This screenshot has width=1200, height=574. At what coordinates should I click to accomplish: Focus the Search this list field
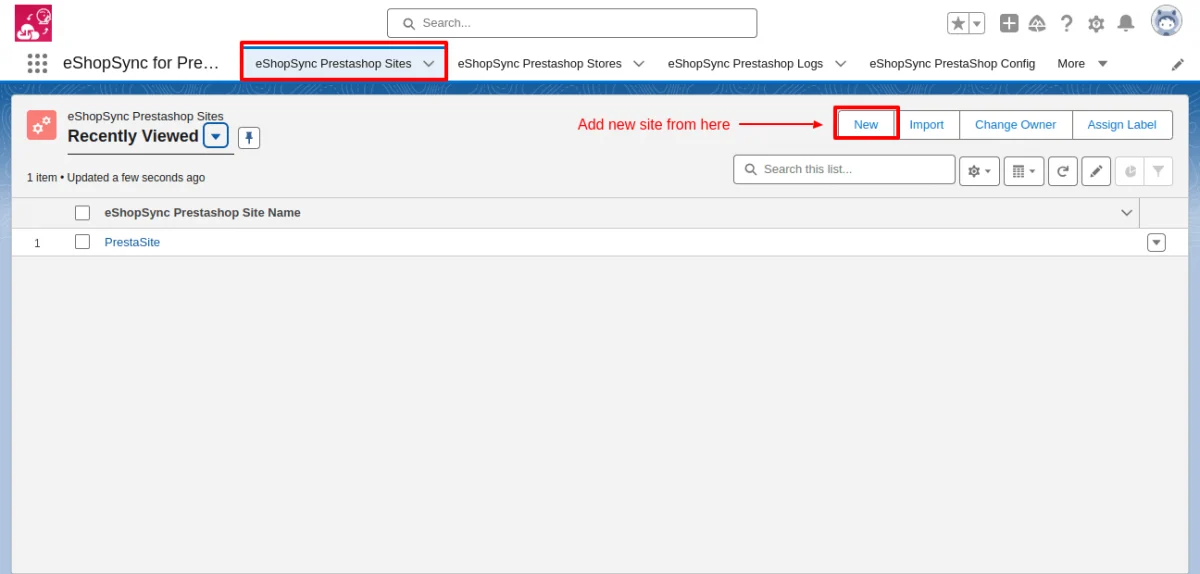click(844, 169)
